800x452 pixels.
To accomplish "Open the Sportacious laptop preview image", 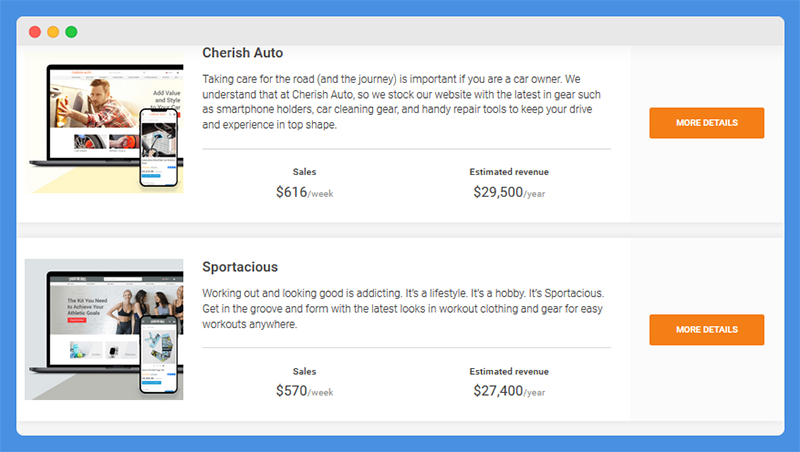I will click(x=104, y=329).
